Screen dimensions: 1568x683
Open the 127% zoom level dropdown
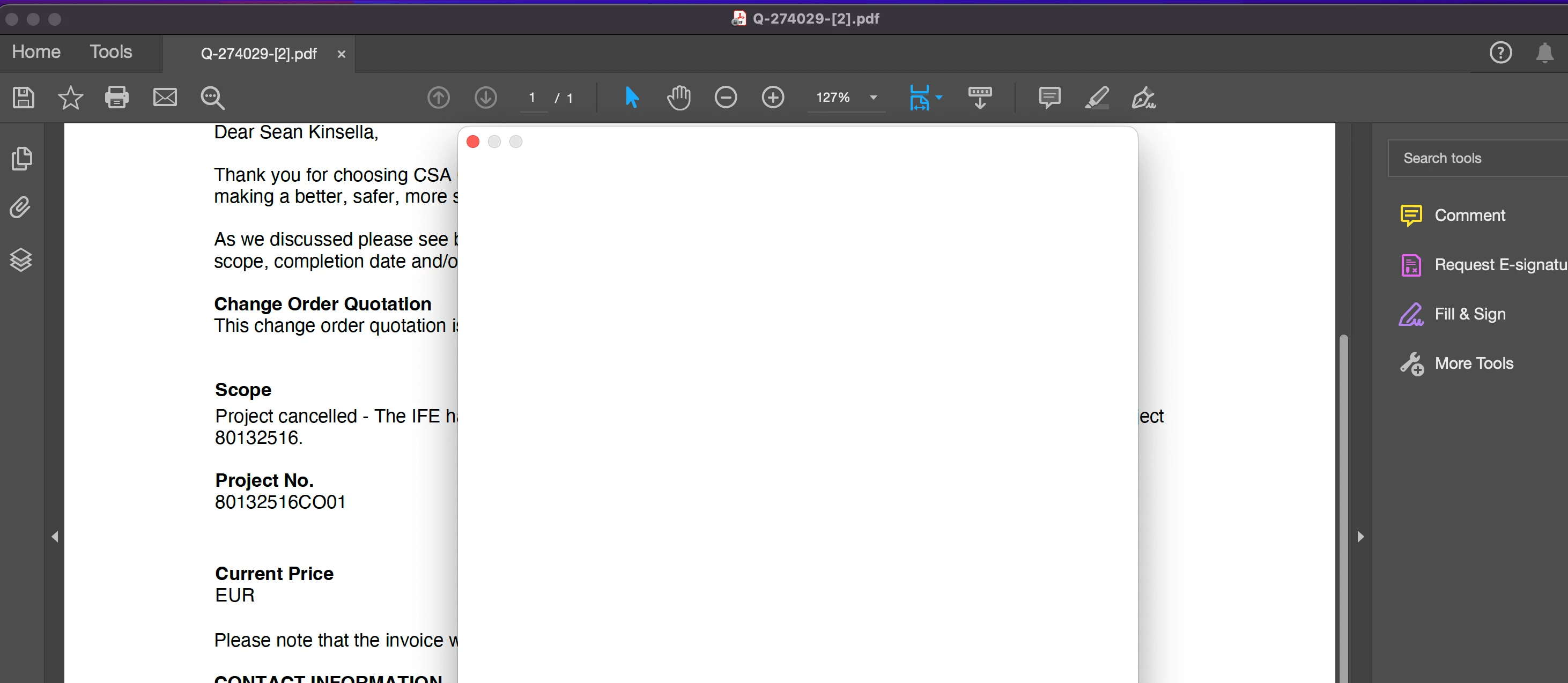click(873, 98)
